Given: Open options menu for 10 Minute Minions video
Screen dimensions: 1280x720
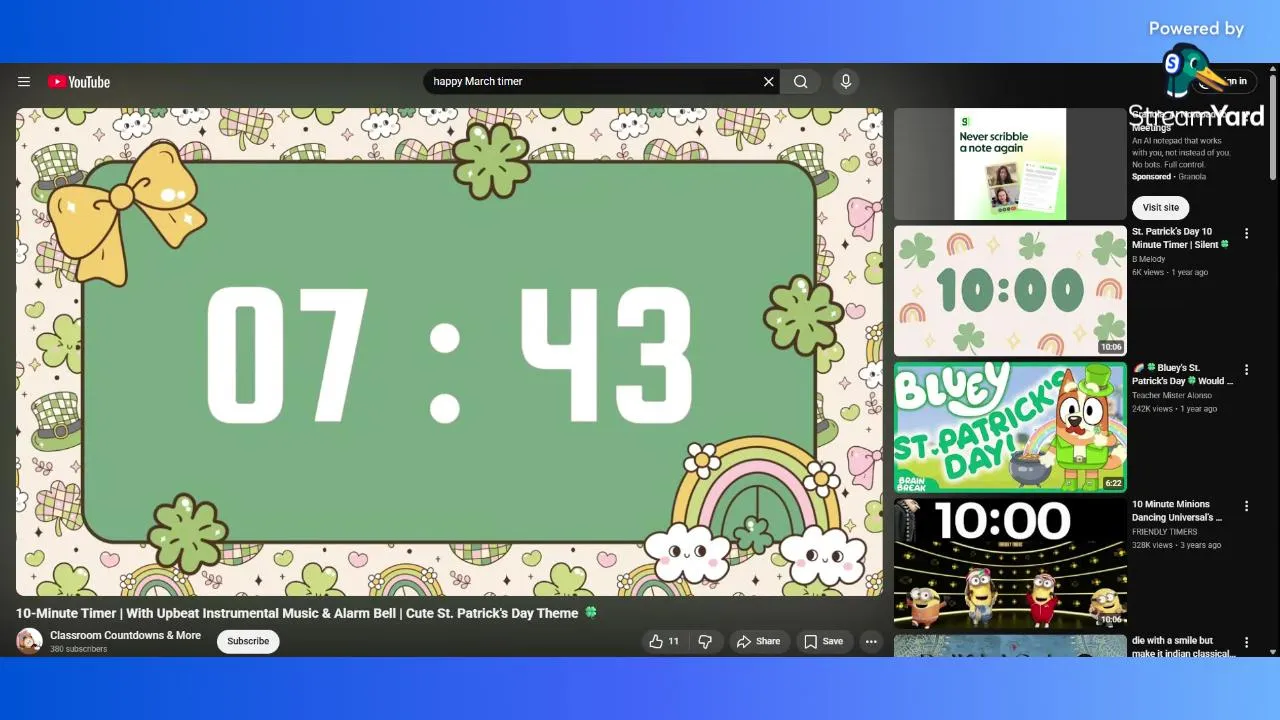Looking at the screenshot, I should pyautogui.click(x=1246, y=506).
